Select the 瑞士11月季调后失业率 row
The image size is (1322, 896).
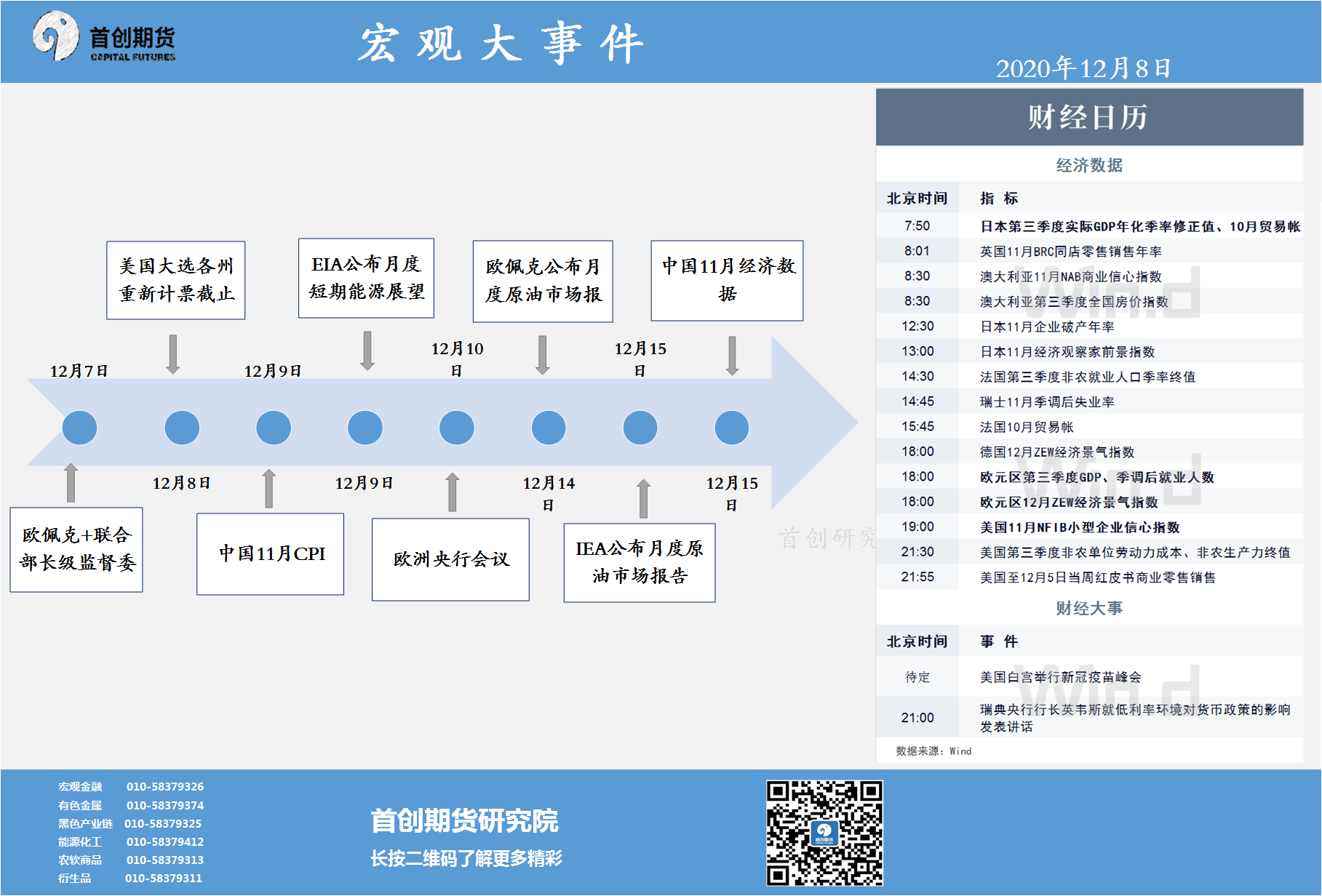click(x=1089, y=401)
